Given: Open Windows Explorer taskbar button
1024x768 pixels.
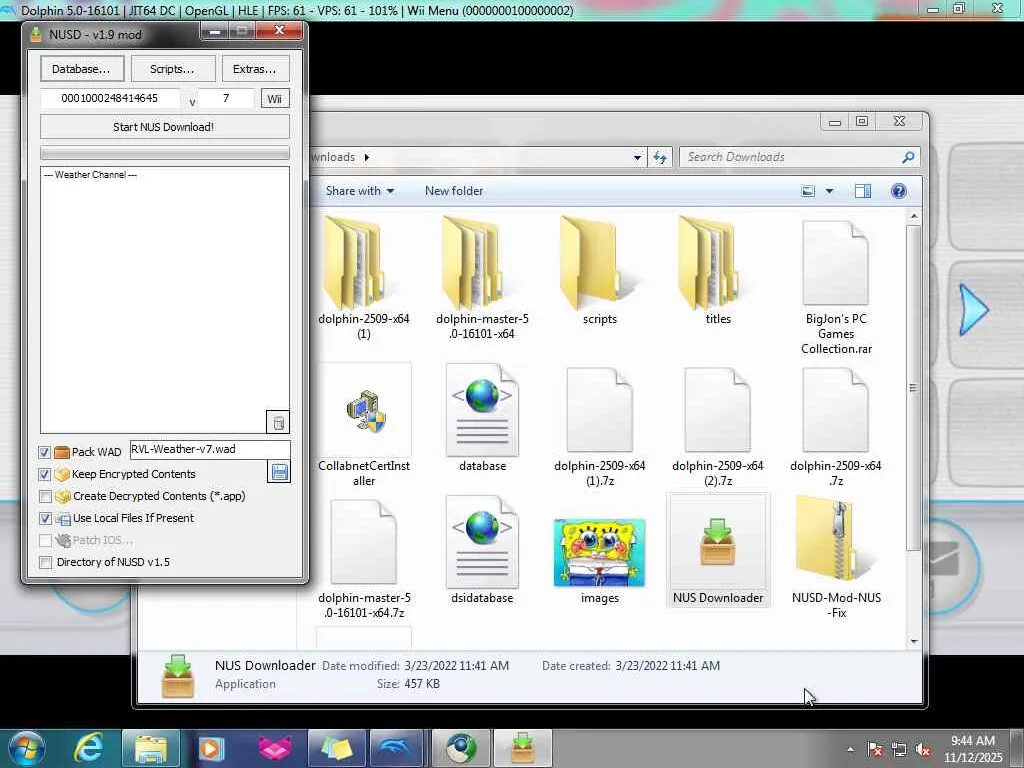Looking at the screenshot, I should coord(151,748).
